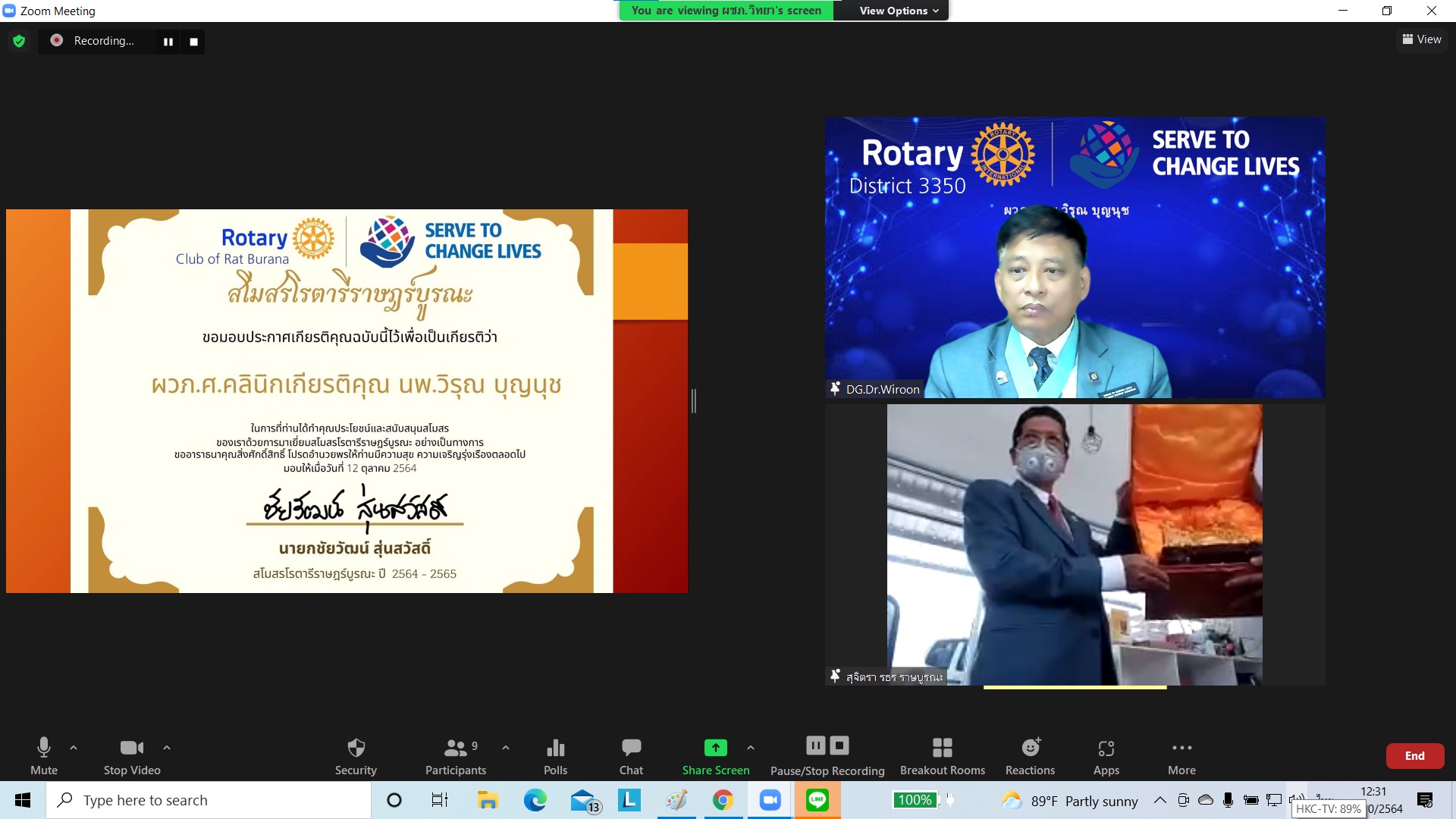The image size is (1456, 819).
Task: Click the pin icon on DG.Dr.Wiroon tile
Action: (x=835, y=388)
